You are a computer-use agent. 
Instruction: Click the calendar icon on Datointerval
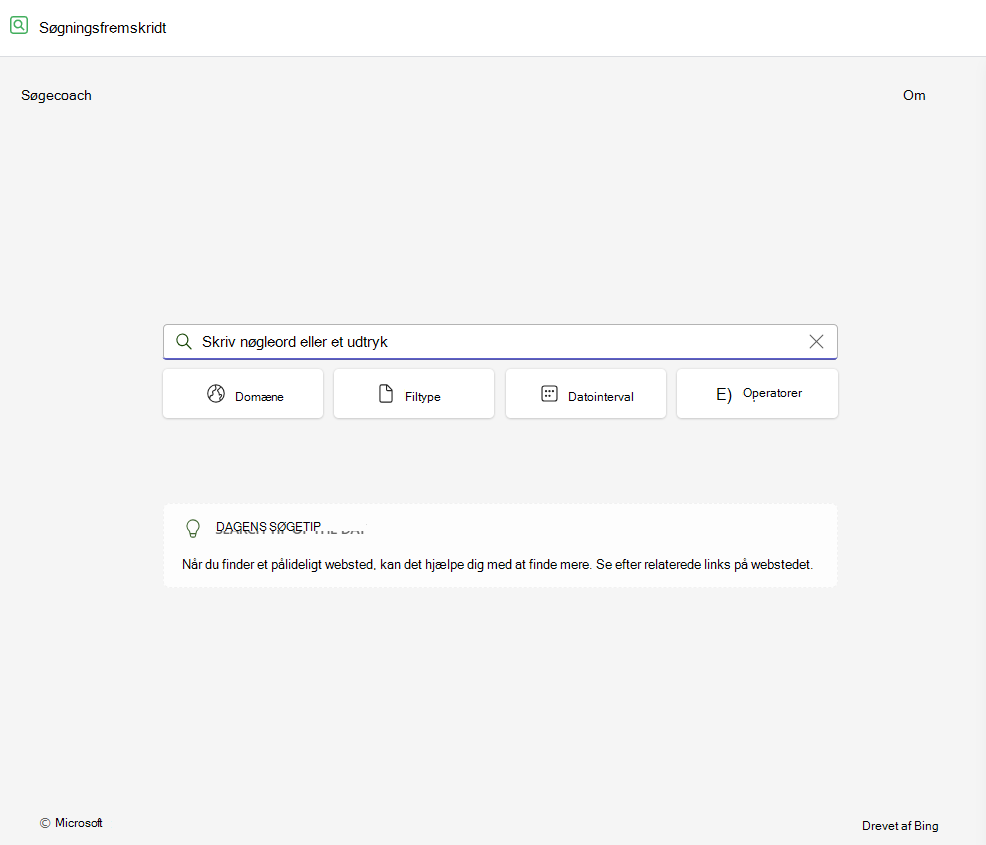coord(549,394)
